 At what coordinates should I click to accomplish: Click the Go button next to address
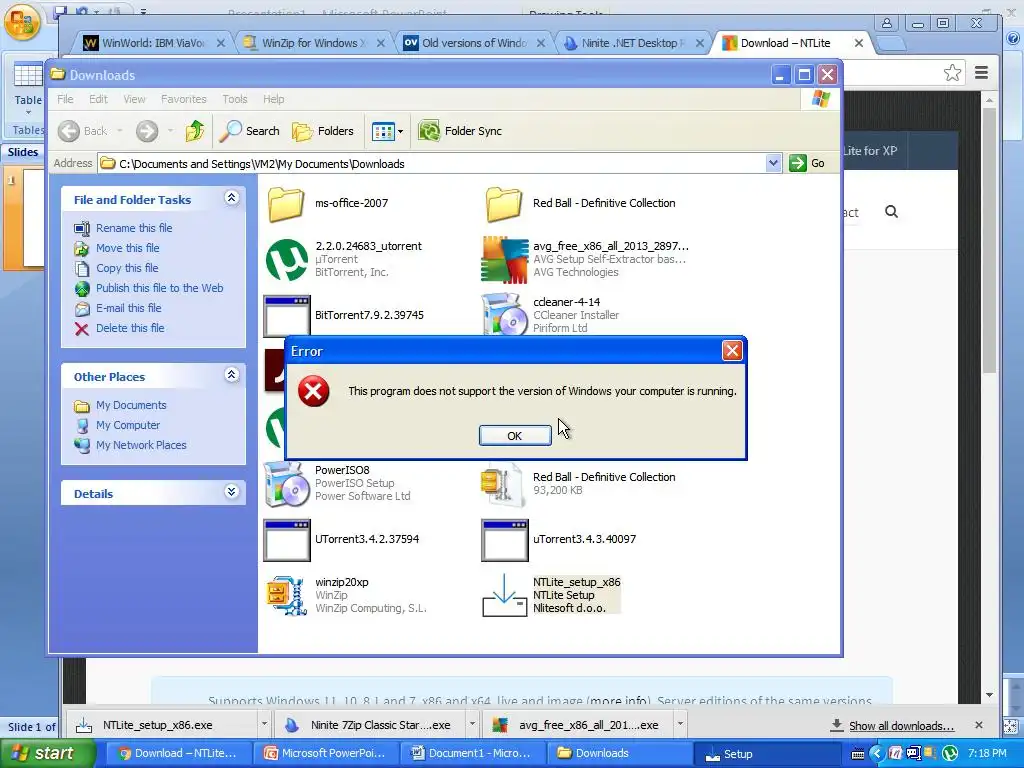pyautogui.click(x=807, y=163)
